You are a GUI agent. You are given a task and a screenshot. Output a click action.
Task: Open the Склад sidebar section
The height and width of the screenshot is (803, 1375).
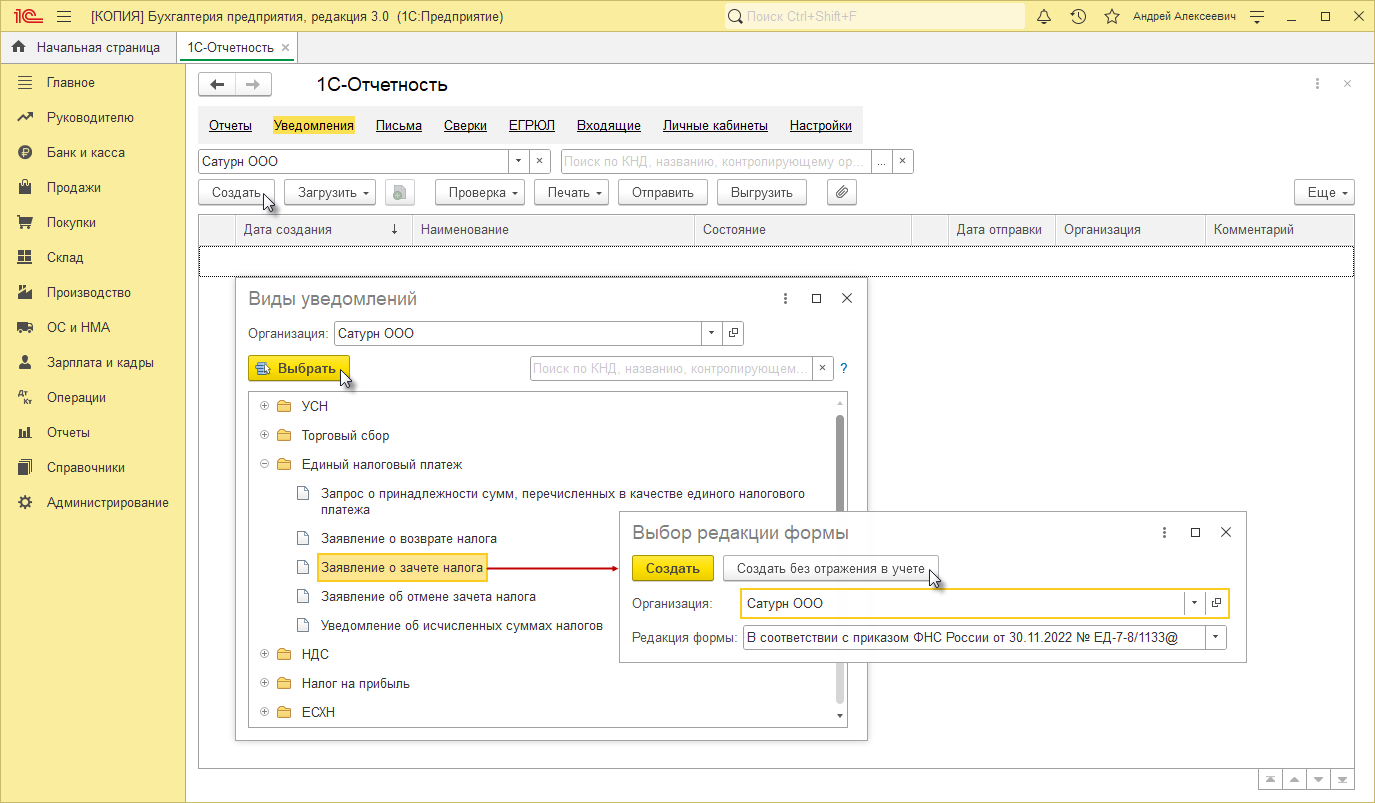point(65,258)
